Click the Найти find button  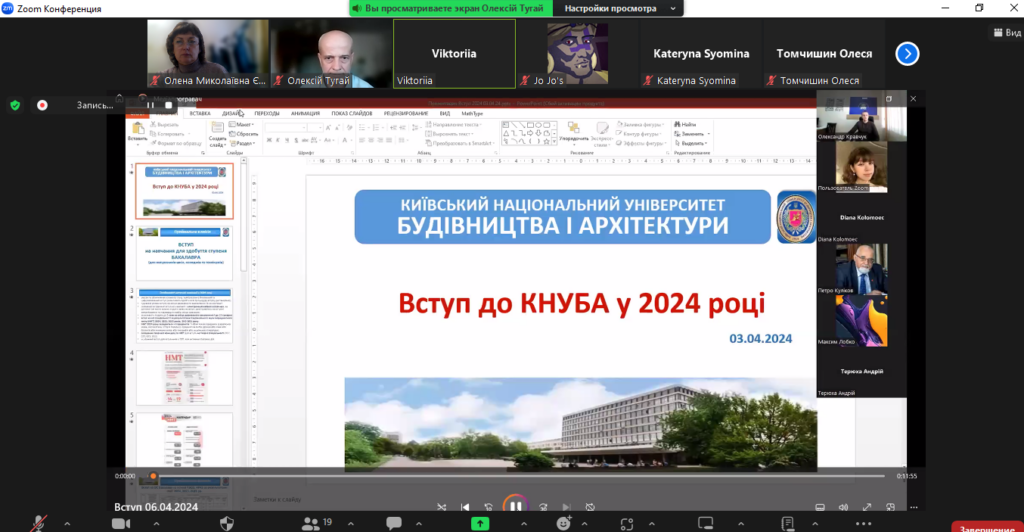(685, 124)
